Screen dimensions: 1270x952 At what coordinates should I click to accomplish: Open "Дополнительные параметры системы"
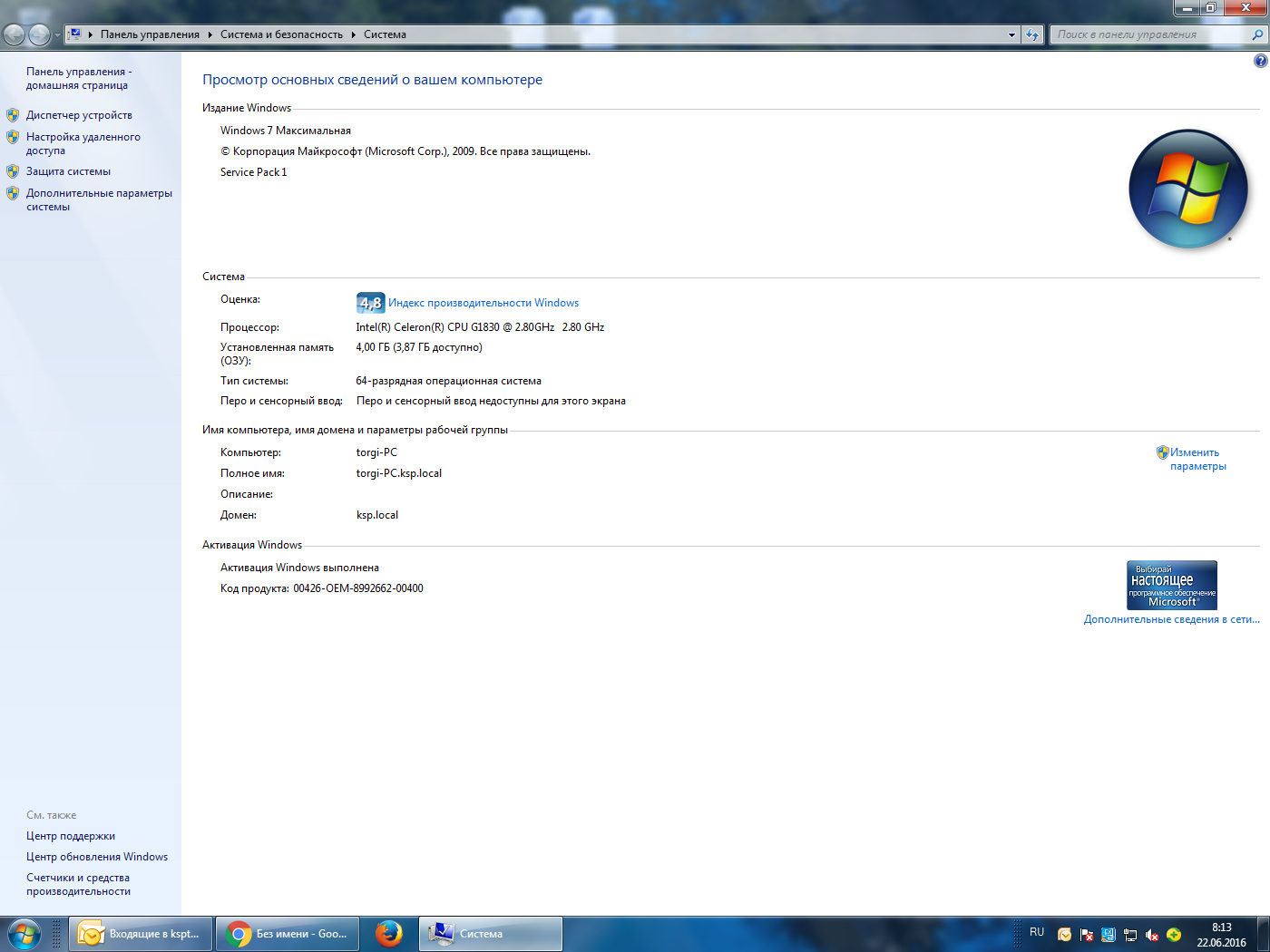99,200
